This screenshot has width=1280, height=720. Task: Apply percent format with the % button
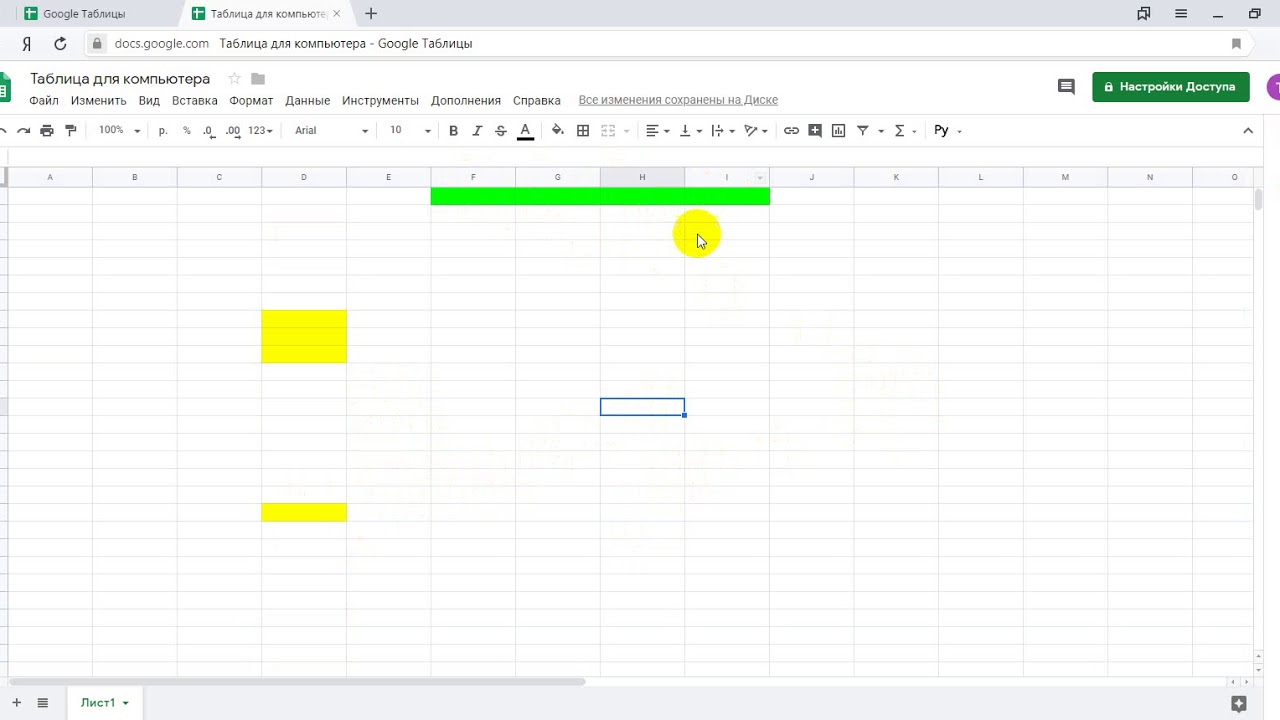(x=186, y=131)
